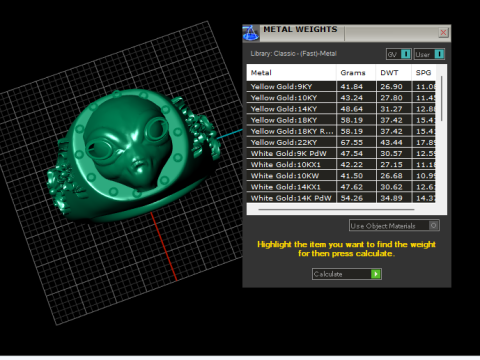
Task: Select the Yellow Gold:22KY row
Action: click(x=341, y=142)
